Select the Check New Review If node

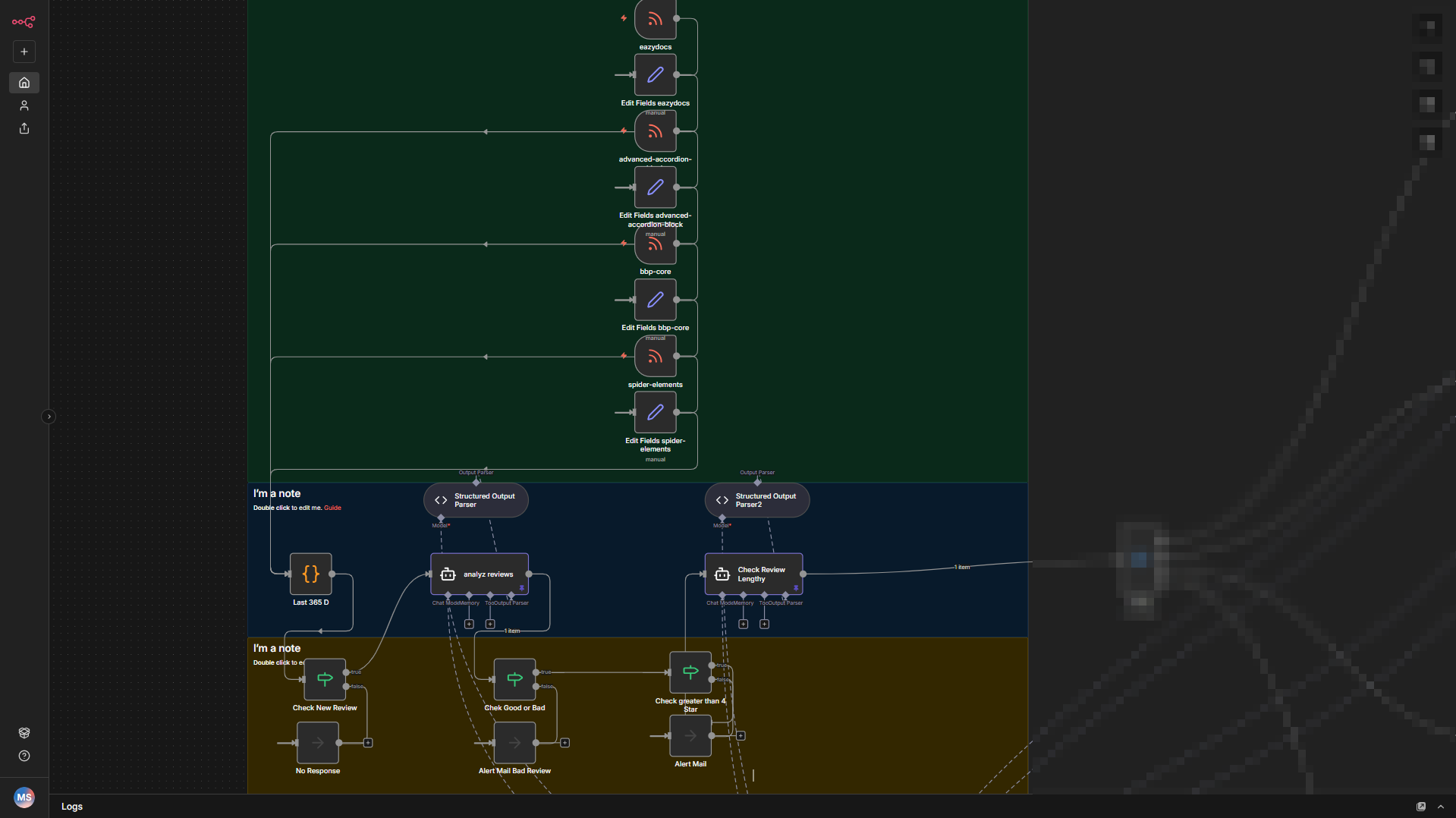(325, 679)
